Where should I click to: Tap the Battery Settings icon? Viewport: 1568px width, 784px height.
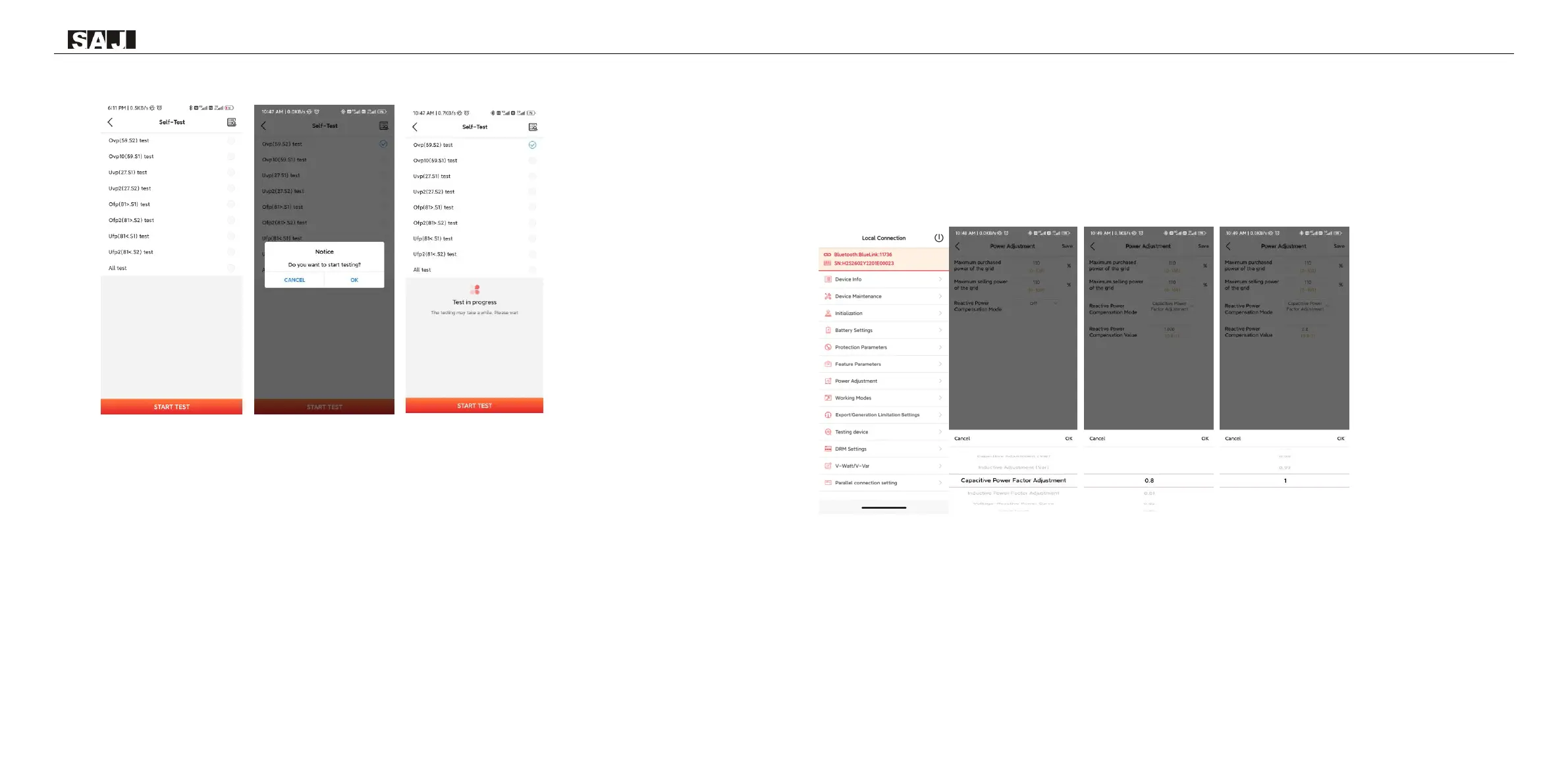(x=828, y=330)
